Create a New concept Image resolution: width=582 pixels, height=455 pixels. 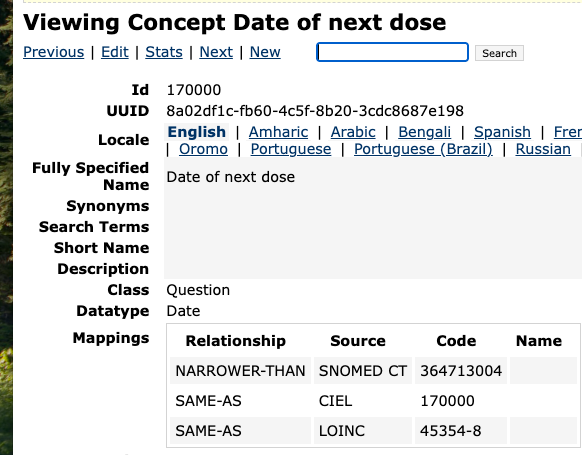(265, 52)
